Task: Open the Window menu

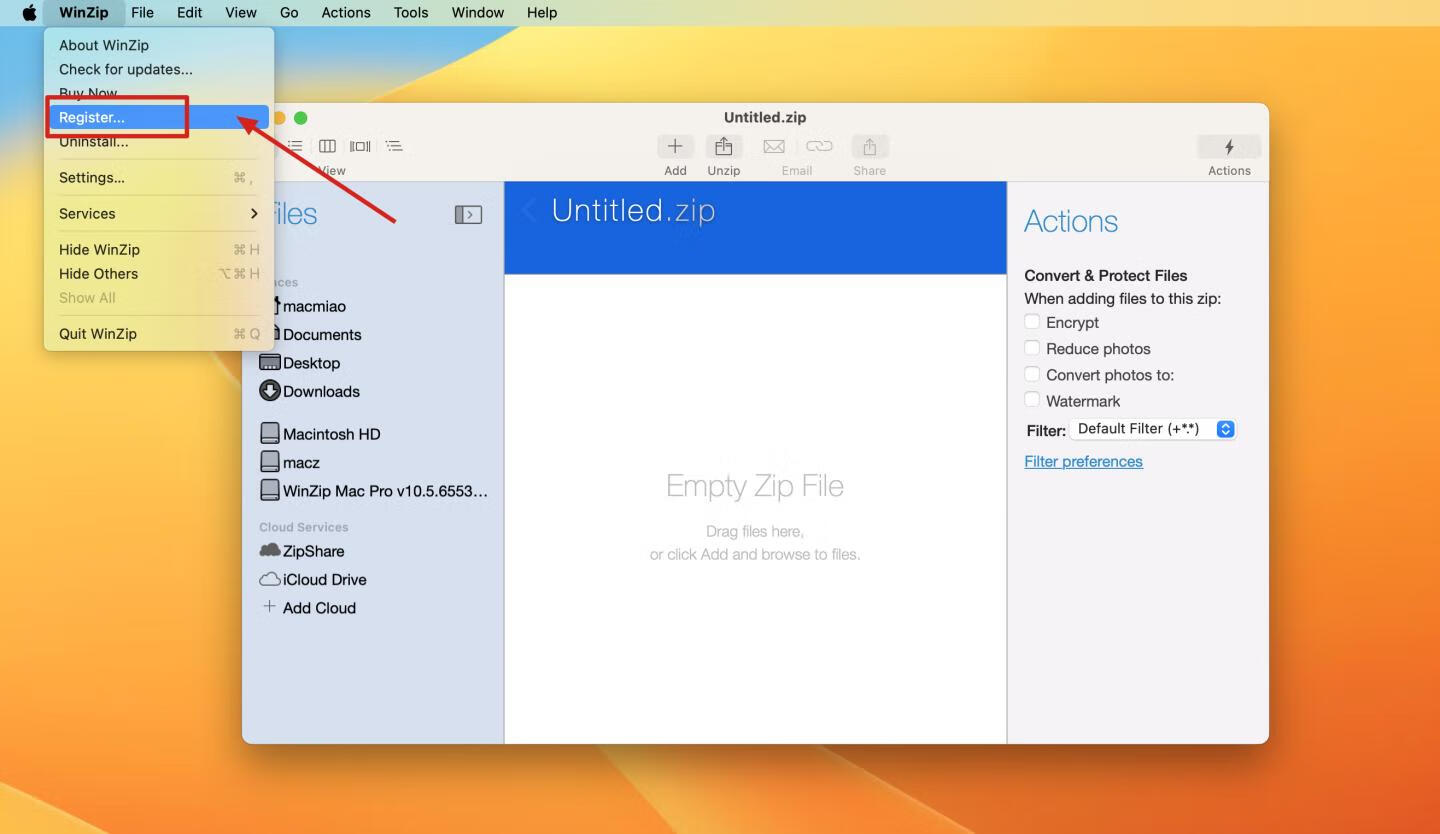Action: 477,12
